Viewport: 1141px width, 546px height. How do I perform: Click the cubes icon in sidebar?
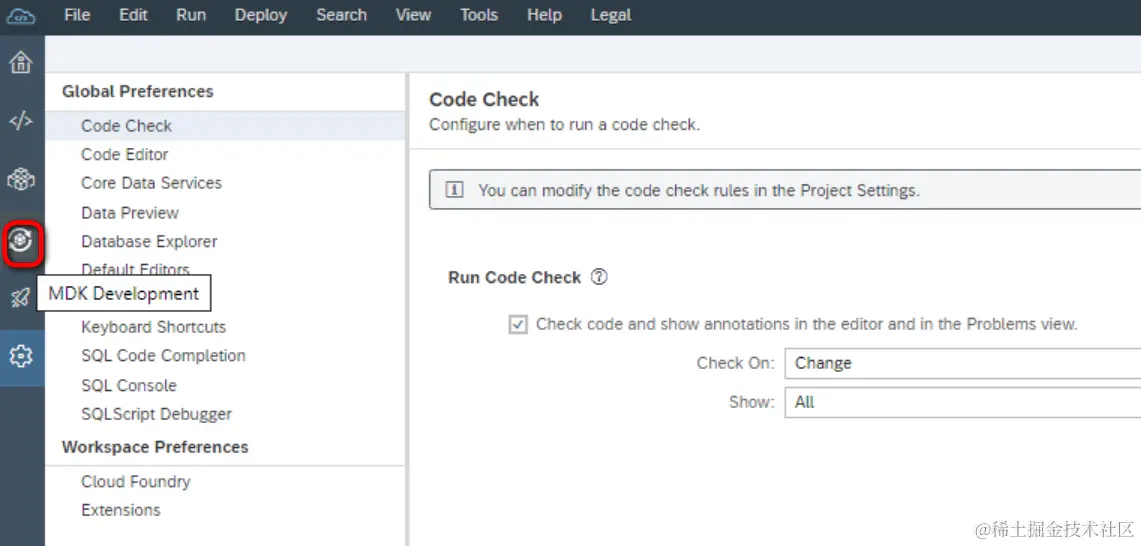[x=21, y=180]
